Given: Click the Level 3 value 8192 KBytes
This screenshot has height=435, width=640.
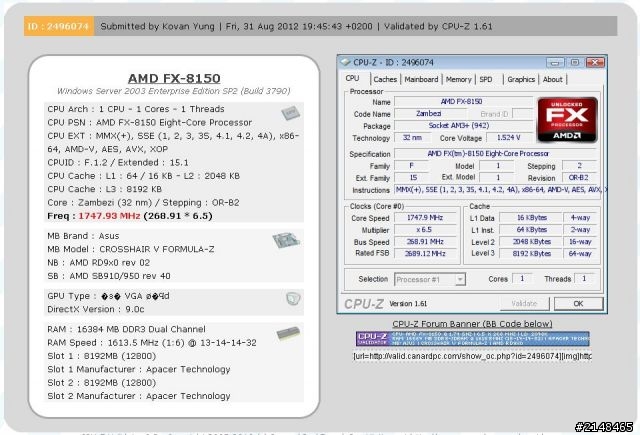Looking at the screenshot, I should 530,253.
